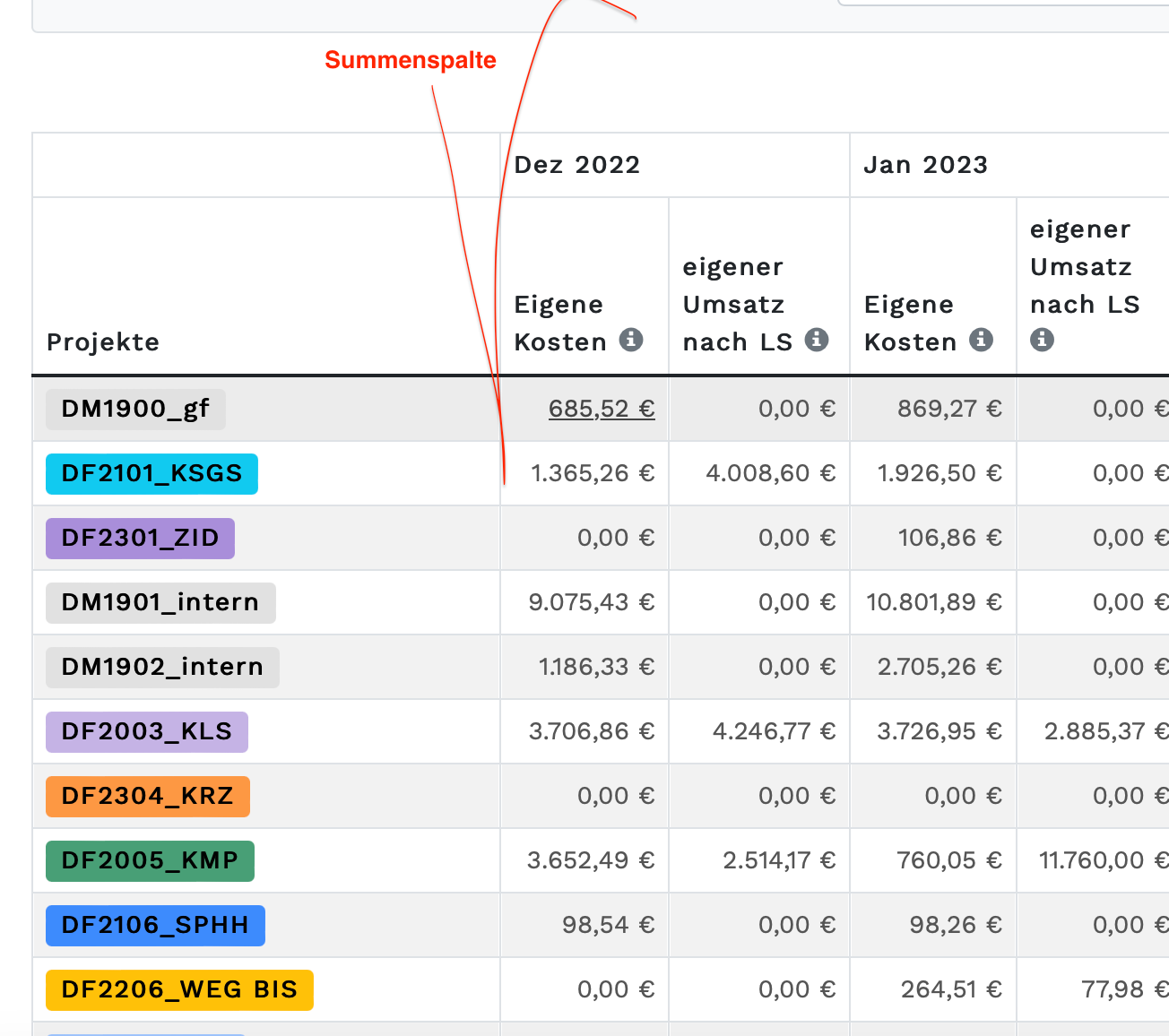Click the DM1901_intern project tag
This screenshot has height=1036, width=1169.
(160, 602)
